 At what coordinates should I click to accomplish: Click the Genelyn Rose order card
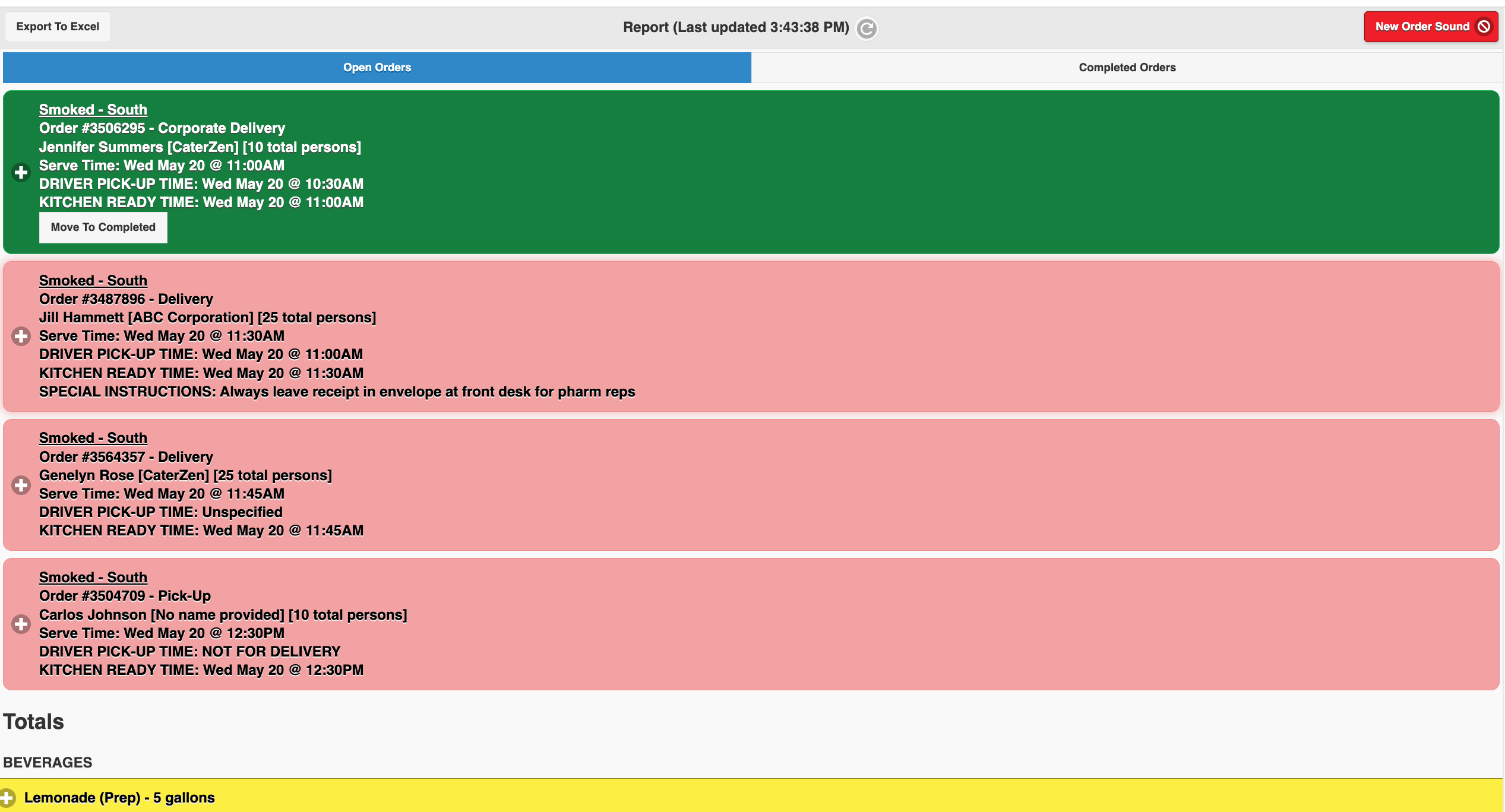click(x=751, y=485)
